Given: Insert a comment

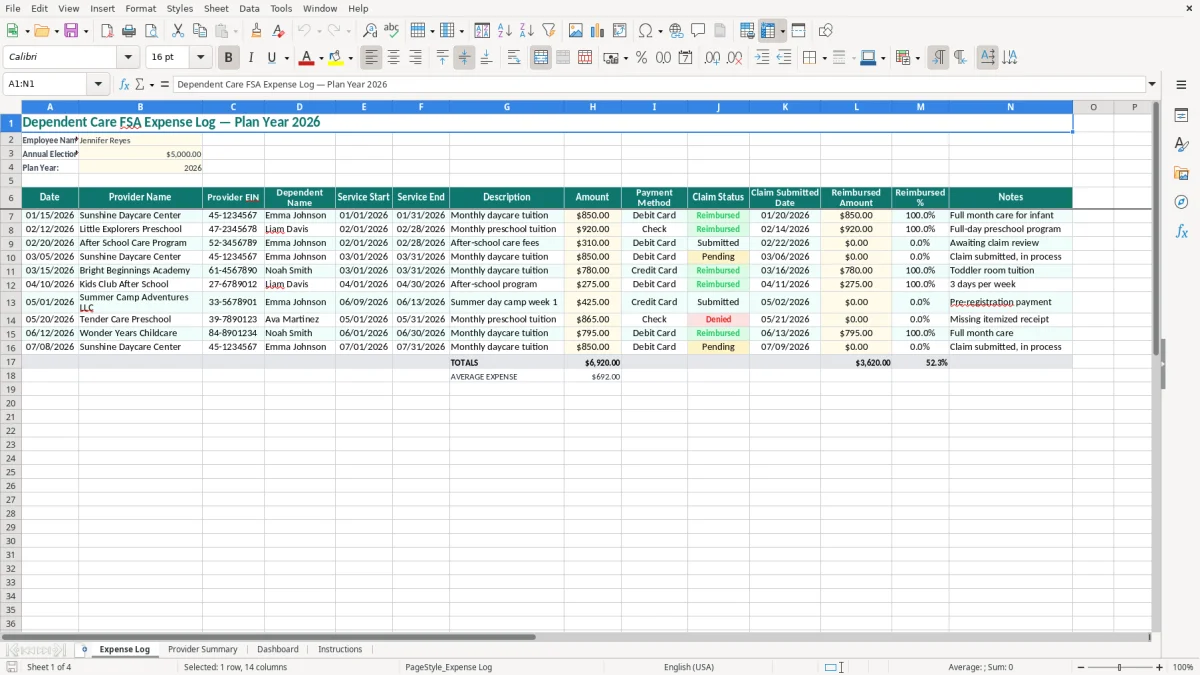Looking at the screenshot, I should pyautogui.click(x=698, y=31).
